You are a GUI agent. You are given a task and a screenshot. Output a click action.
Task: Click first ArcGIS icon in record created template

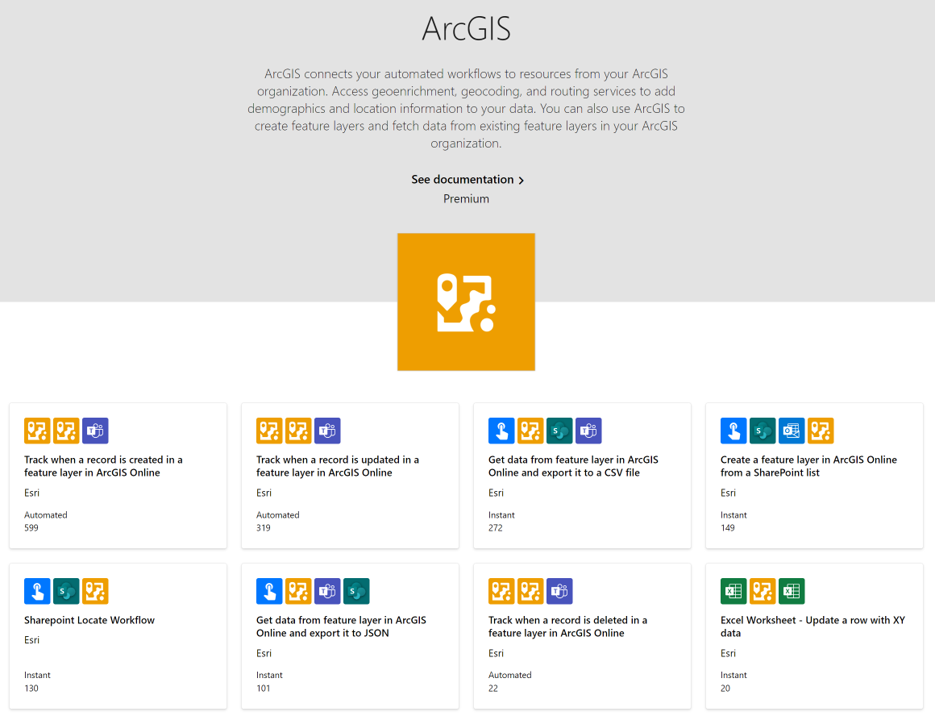tap(37, 431)
